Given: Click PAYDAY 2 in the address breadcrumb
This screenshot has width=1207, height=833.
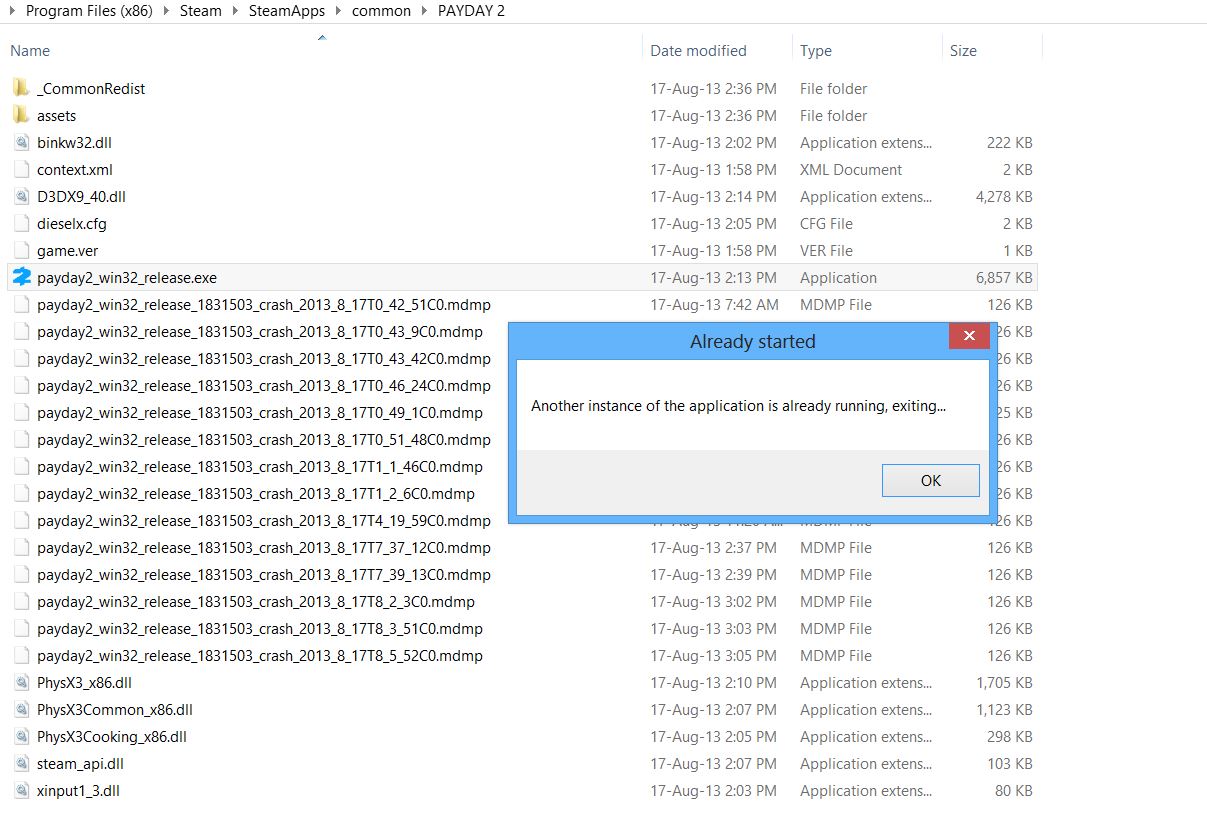Looking at the screenshot, I should pos(471,11).
